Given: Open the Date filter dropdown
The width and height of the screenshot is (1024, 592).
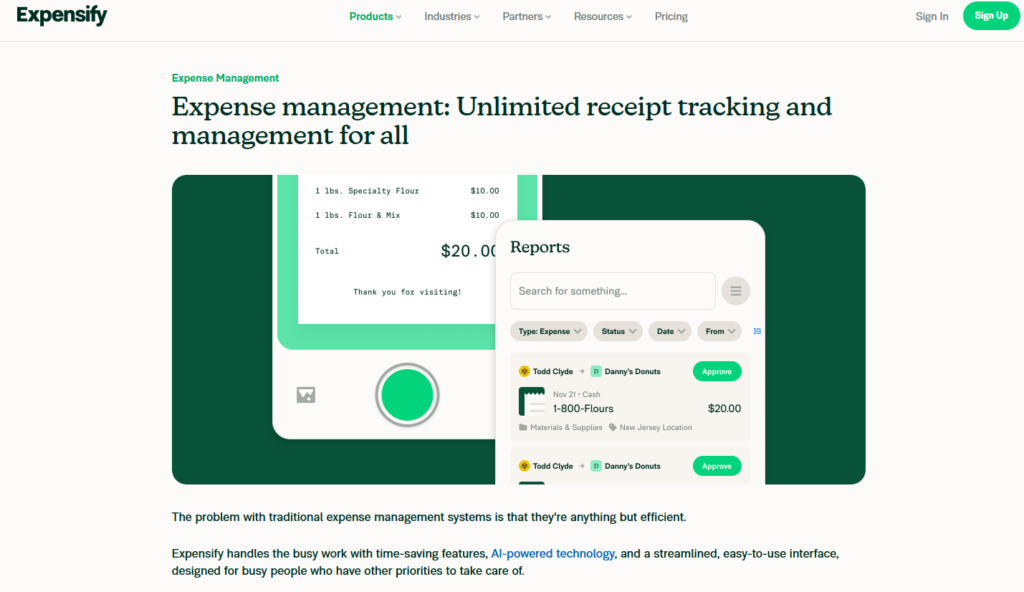Looking at the screenshot, I should pyautogui.click(x=670, y=331).
